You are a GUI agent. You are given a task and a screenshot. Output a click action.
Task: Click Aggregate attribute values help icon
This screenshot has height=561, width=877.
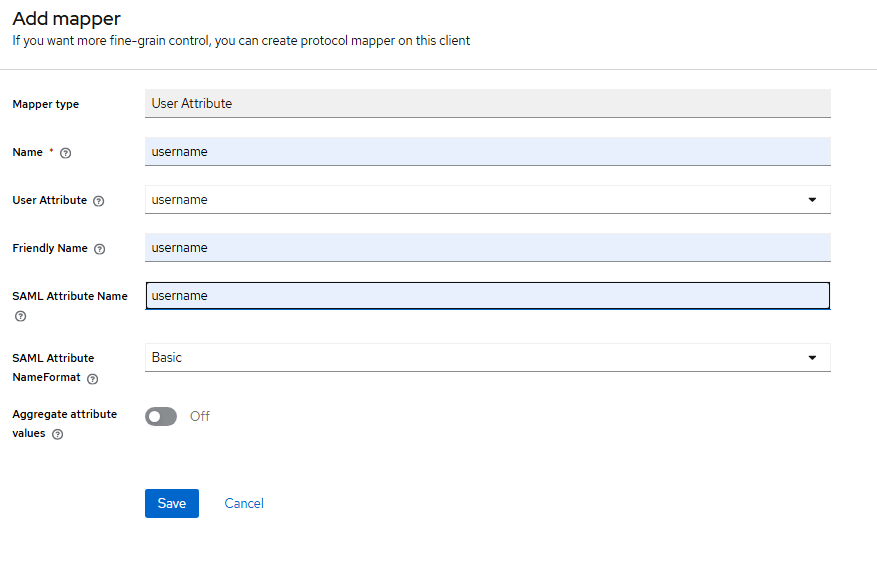point(57,434)
